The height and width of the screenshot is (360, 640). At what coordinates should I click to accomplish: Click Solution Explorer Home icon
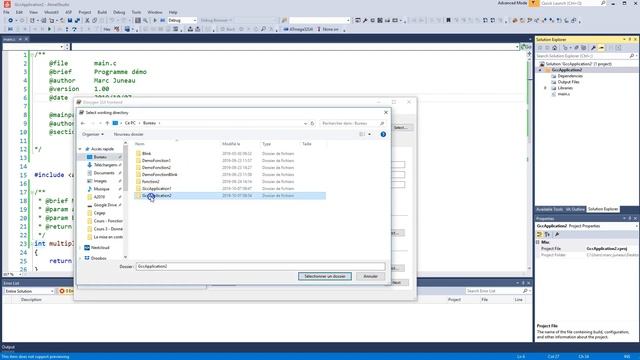click(554, 48)
